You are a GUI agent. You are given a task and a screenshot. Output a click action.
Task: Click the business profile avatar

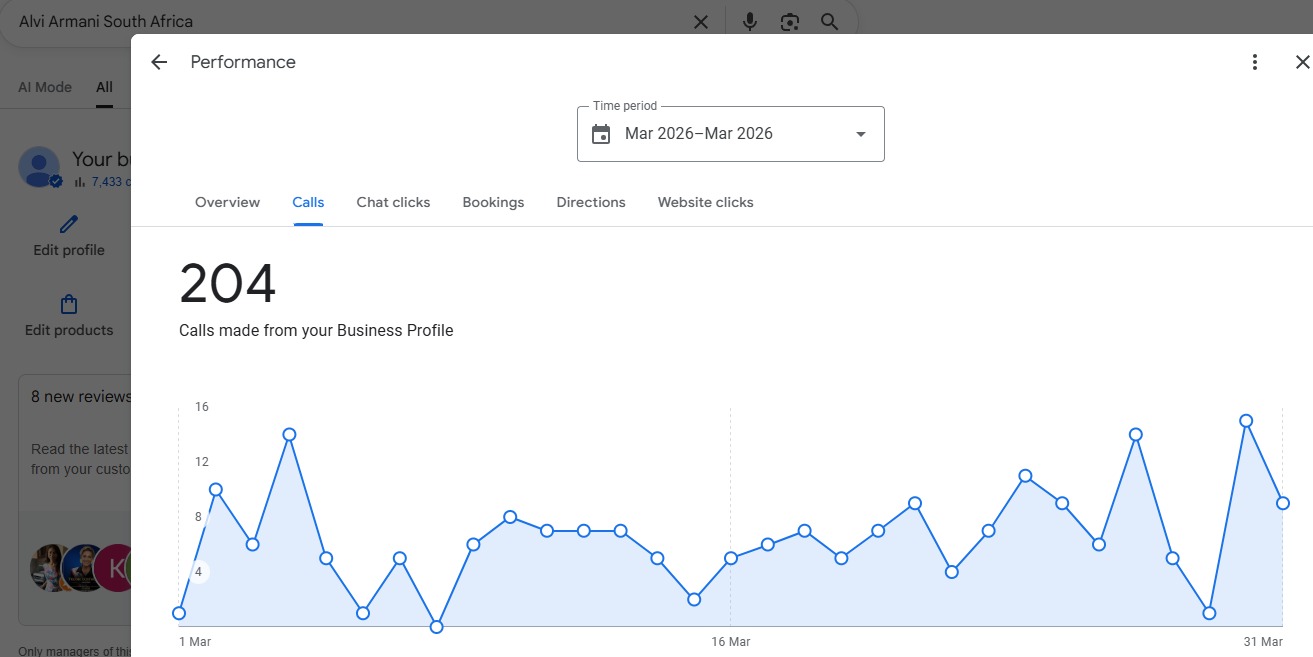[x=40, y=167]
